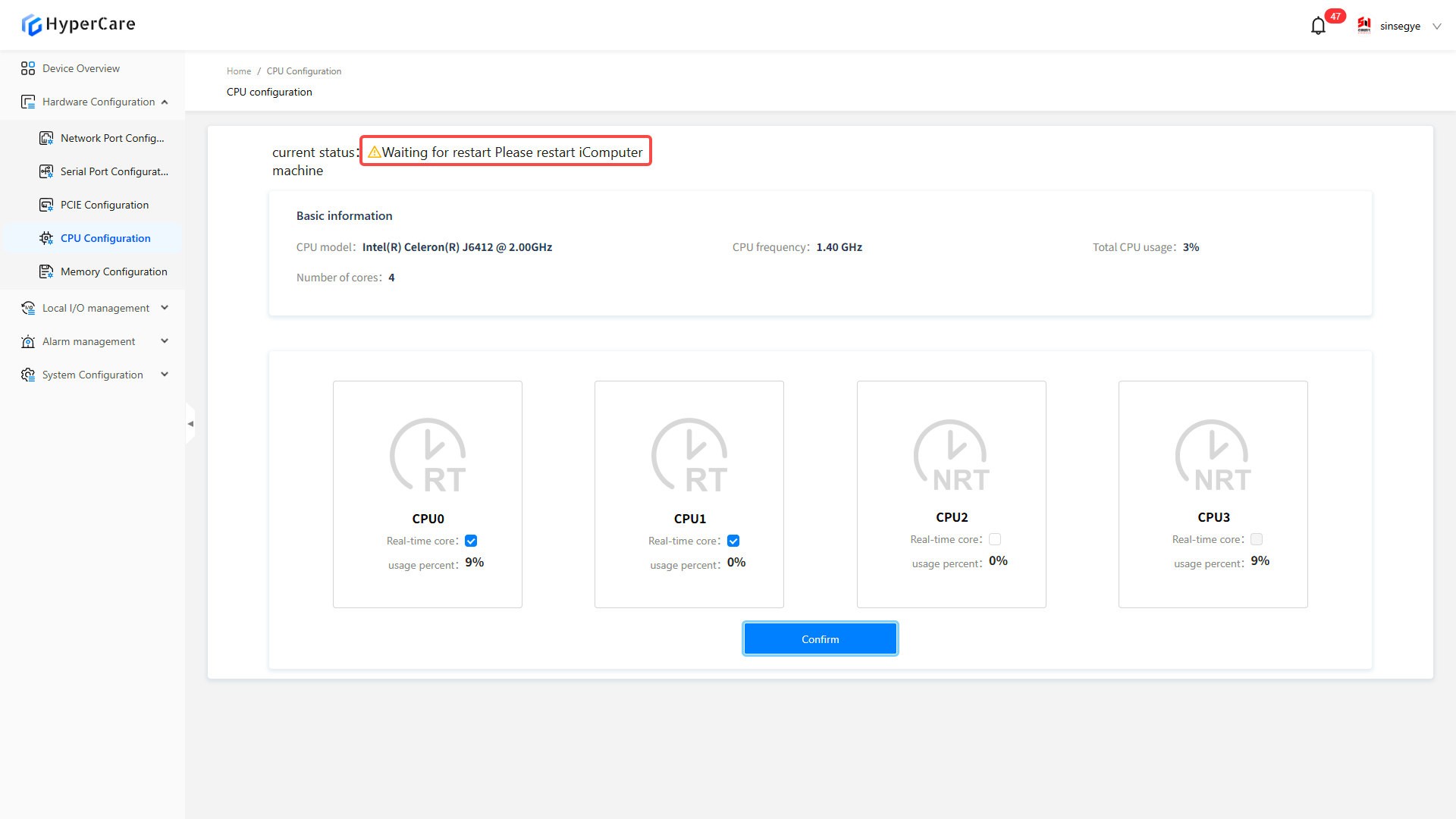Click the Memory Configuration icon
Viewport: 1456px width, 819px height.
click(x=46, y=271)
